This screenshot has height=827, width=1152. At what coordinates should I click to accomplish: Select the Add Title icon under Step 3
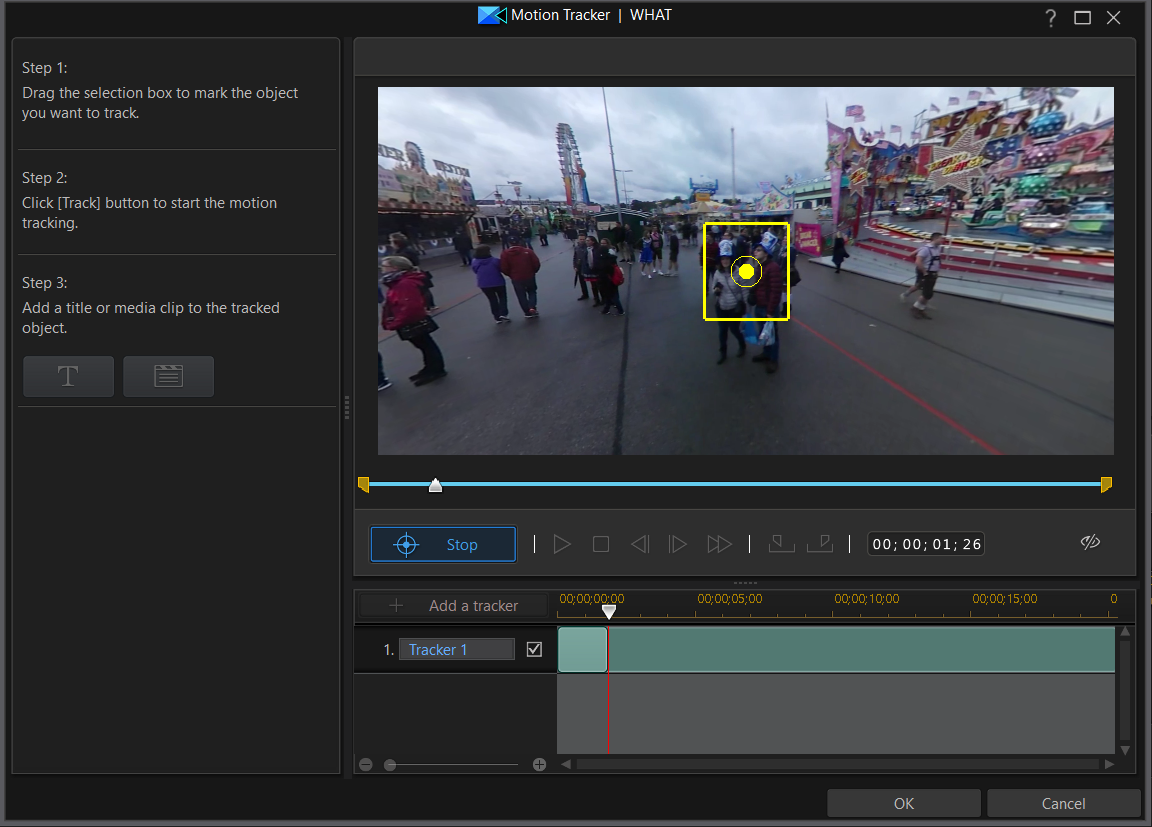click(x=68, y=376)
